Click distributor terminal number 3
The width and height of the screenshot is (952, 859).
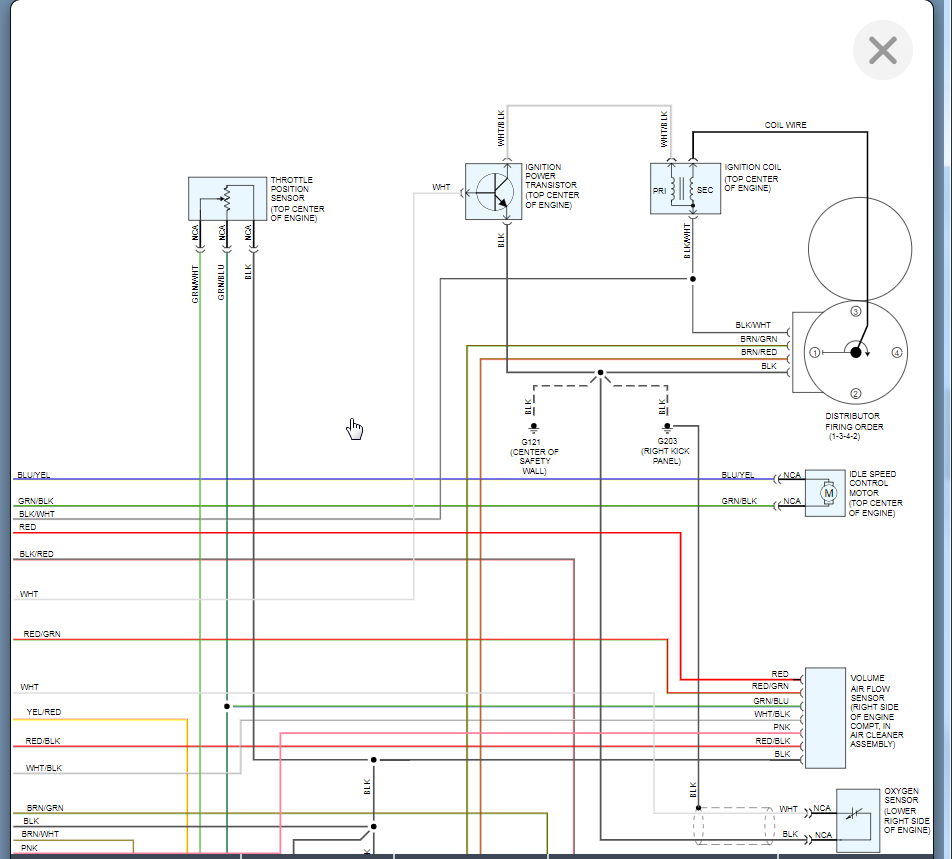tap(855, 311)
